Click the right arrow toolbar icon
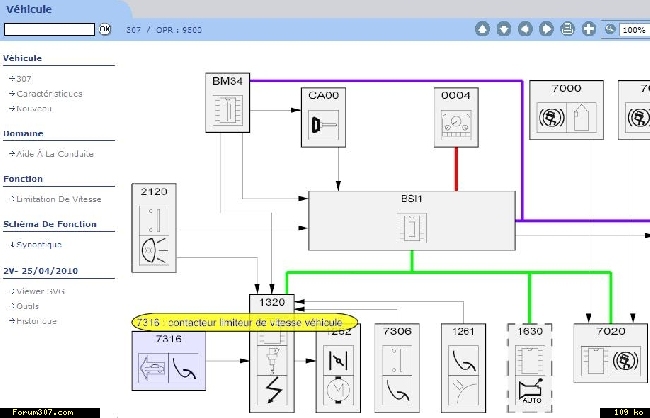 click(x=546, y=29)
